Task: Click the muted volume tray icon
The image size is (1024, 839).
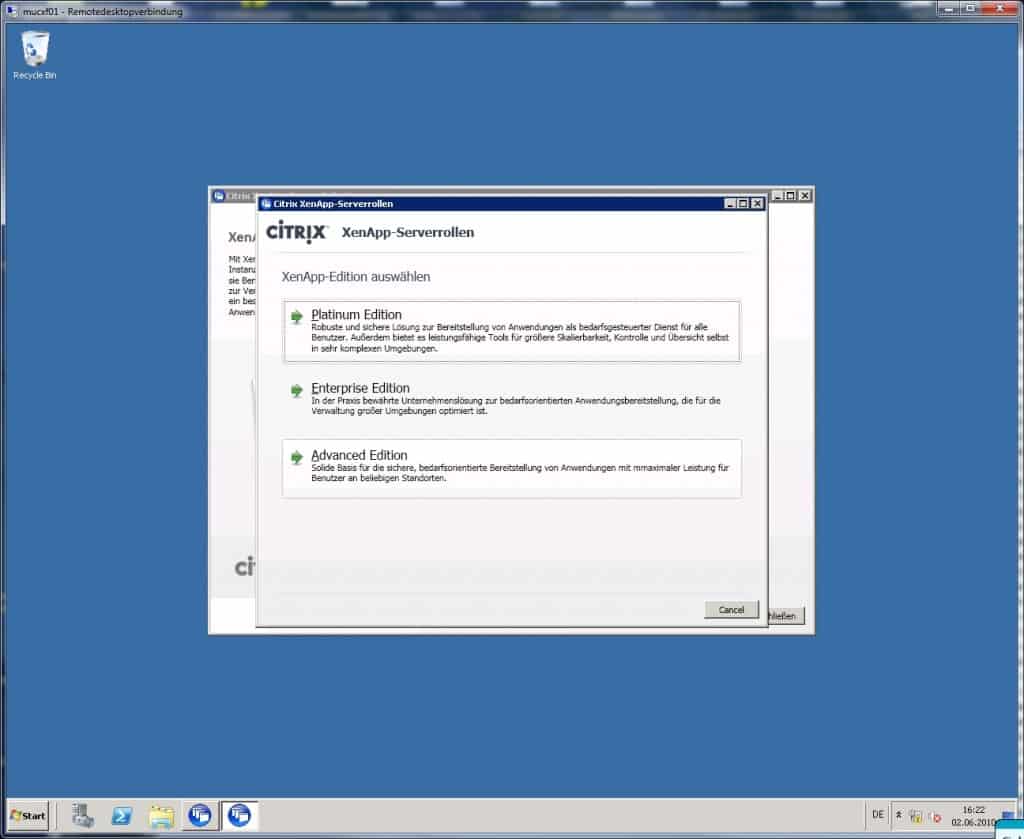Action: pos(935,817)
